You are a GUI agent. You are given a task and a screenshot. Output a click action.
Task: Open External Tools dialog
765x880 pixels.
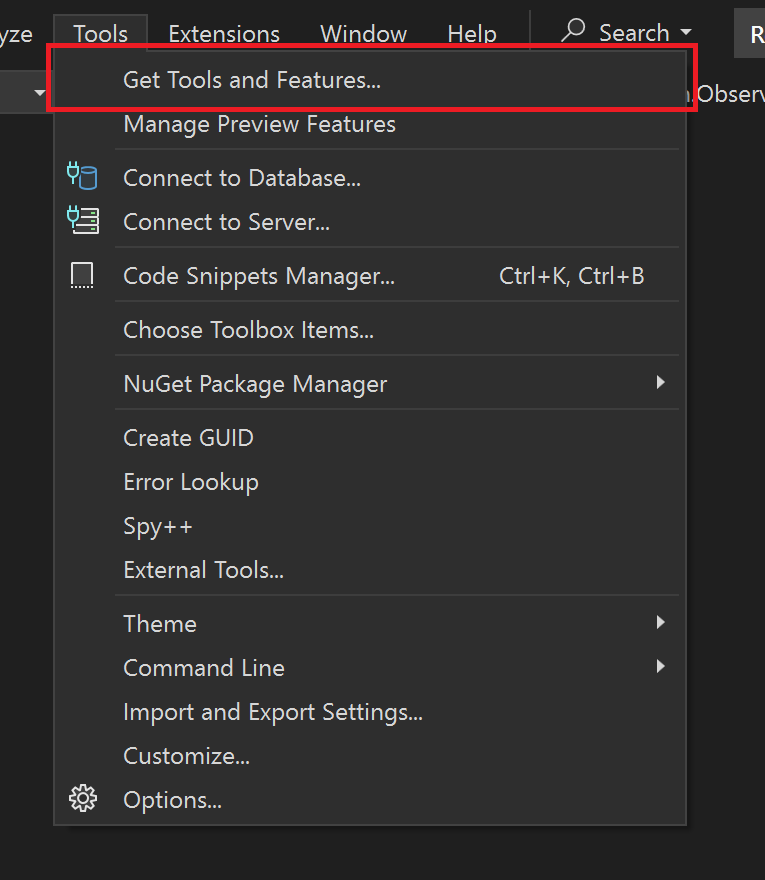(370, 570)
